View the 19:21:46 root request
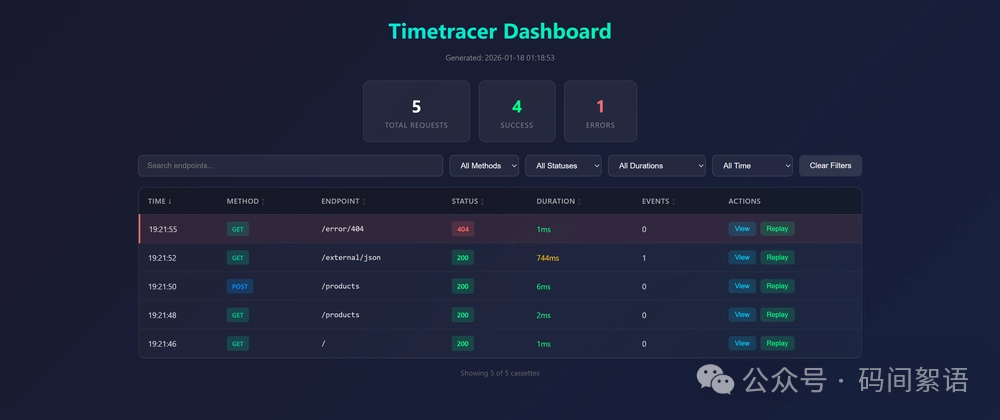 pos(742,344)
